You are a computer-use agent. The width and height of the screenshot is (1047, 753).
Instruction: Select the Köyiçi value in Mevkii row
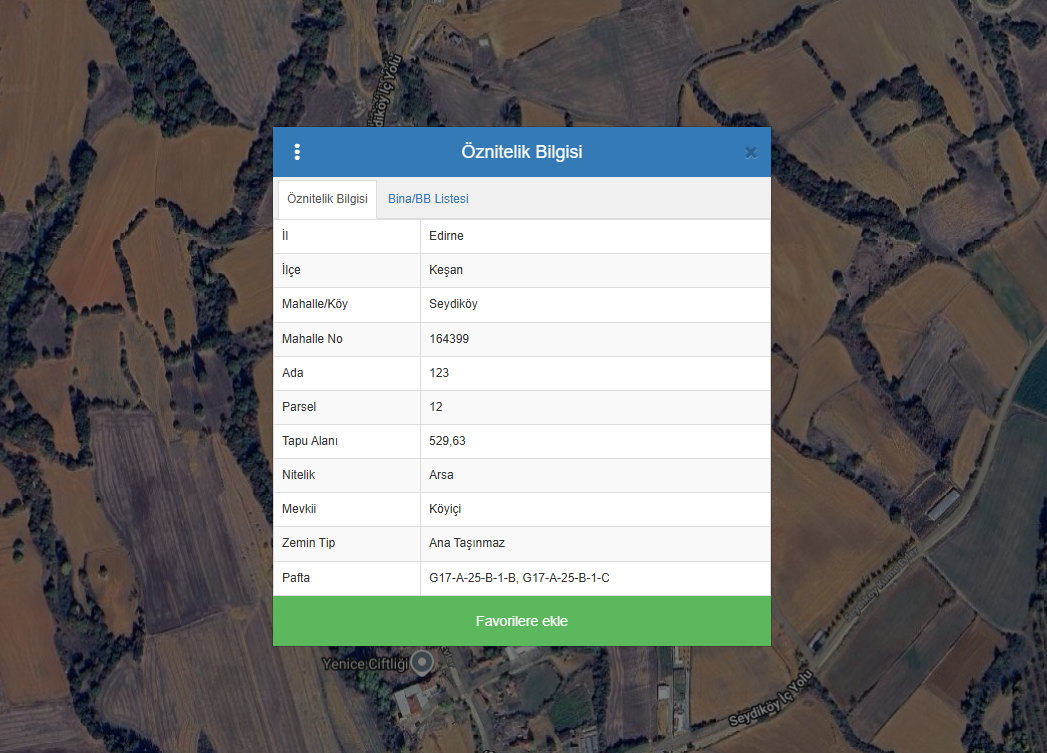[445, 509]
